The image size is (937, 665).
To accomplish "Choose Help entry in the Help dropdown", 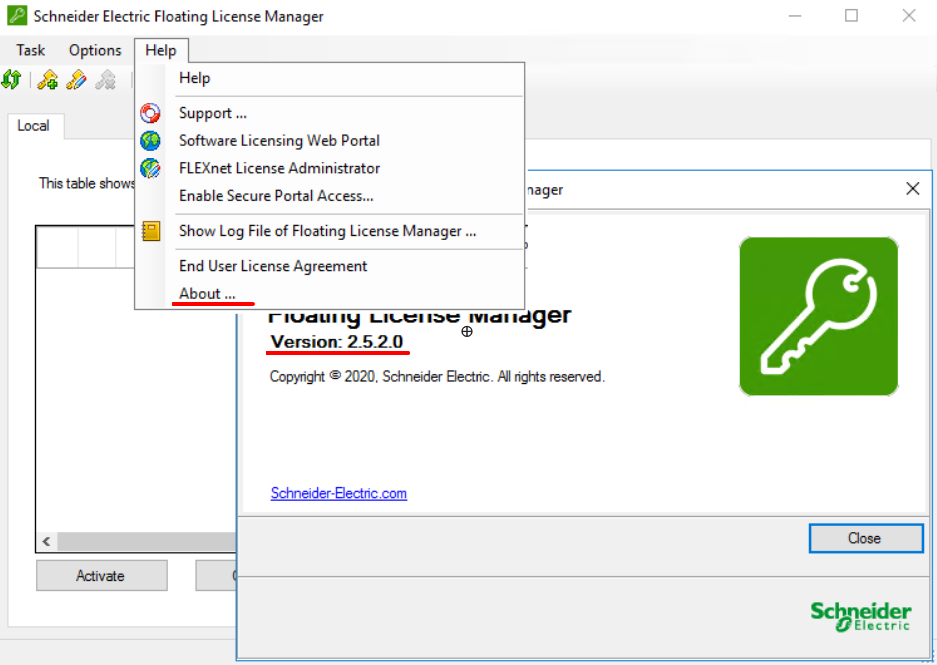I will pos(330,78).
